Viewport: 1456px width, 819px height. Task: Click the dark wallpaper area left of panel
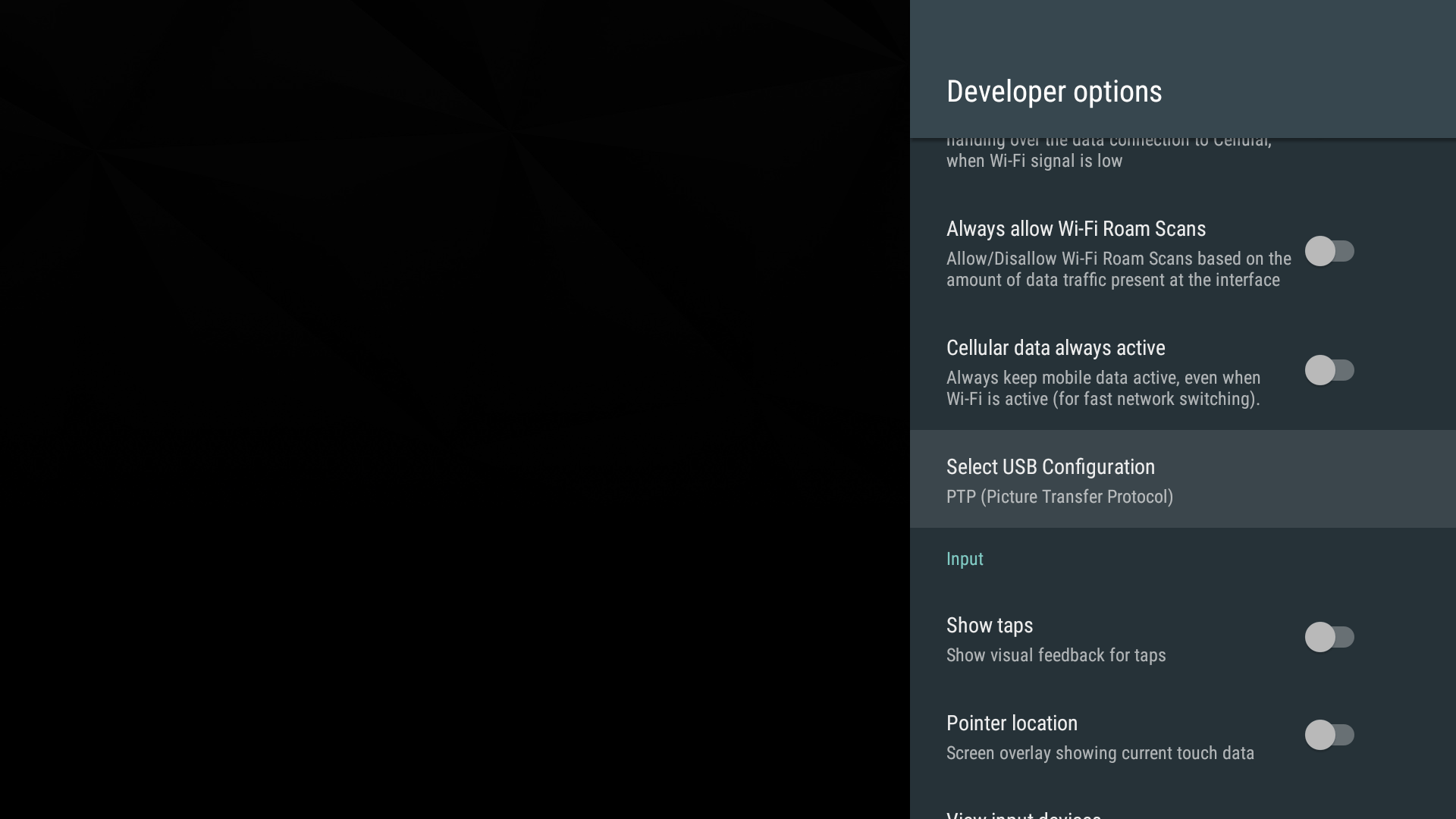(x=455, y=409)
